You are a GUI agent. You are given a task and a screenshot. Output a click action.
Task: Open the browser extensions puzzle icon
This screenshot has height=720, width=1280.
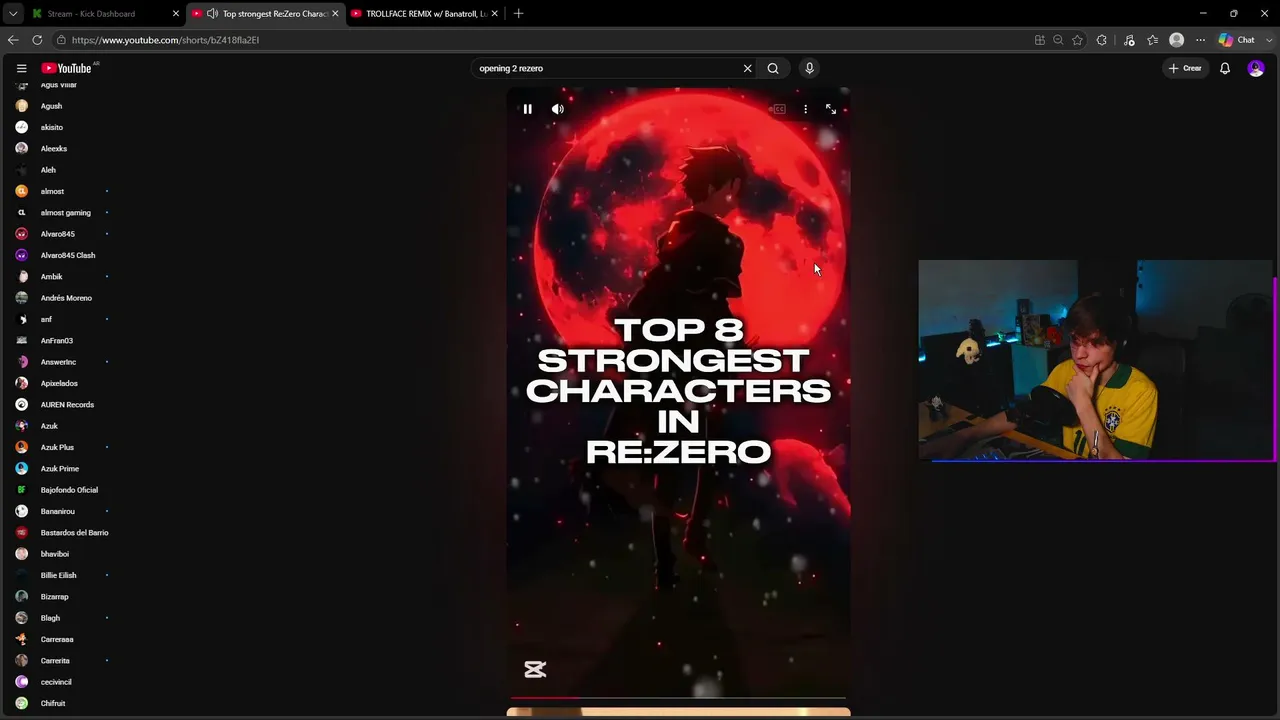pos(1102,40)
